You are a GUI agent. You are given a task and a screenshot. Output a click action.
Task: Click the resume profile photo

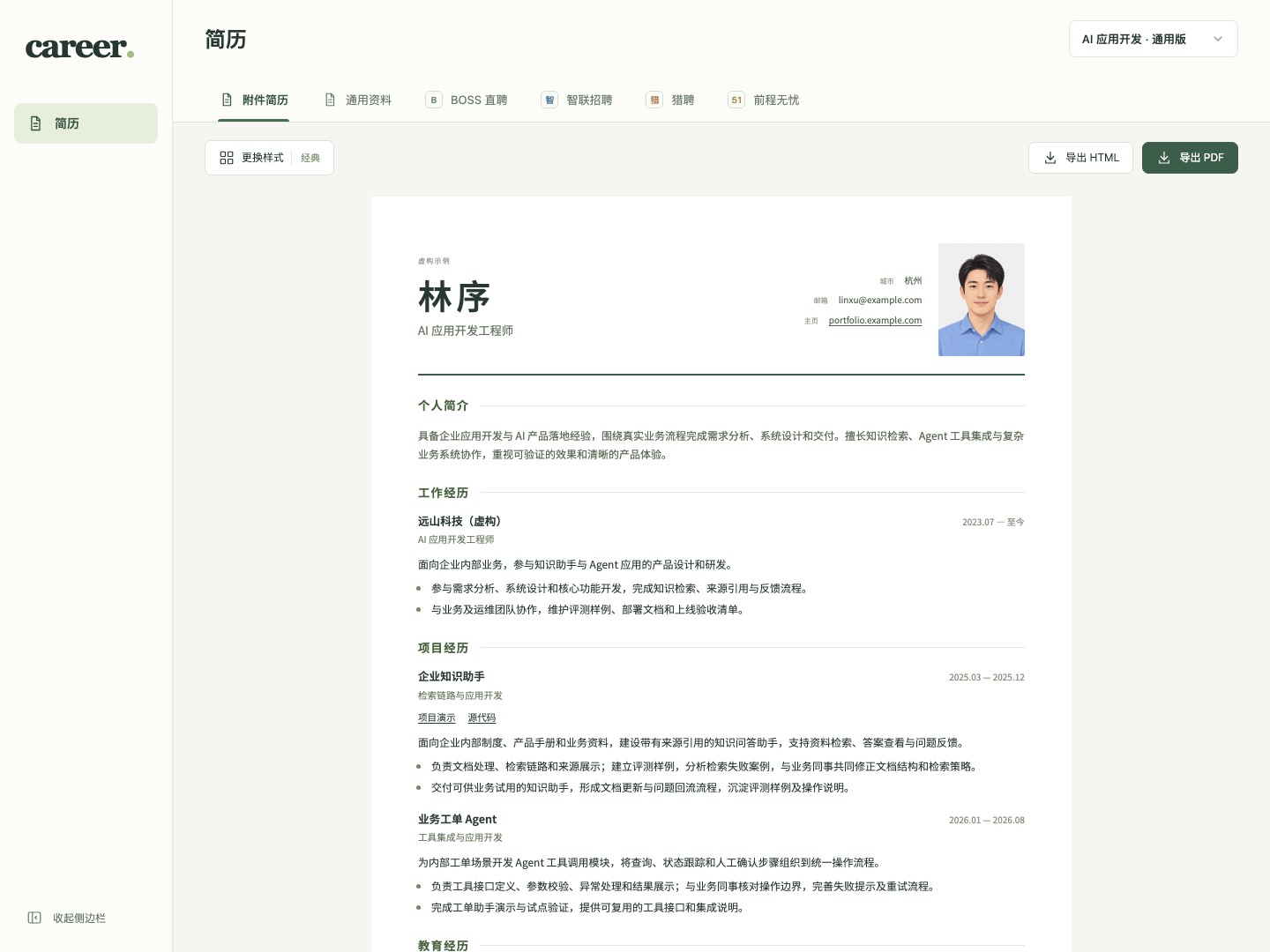[982, 300]
